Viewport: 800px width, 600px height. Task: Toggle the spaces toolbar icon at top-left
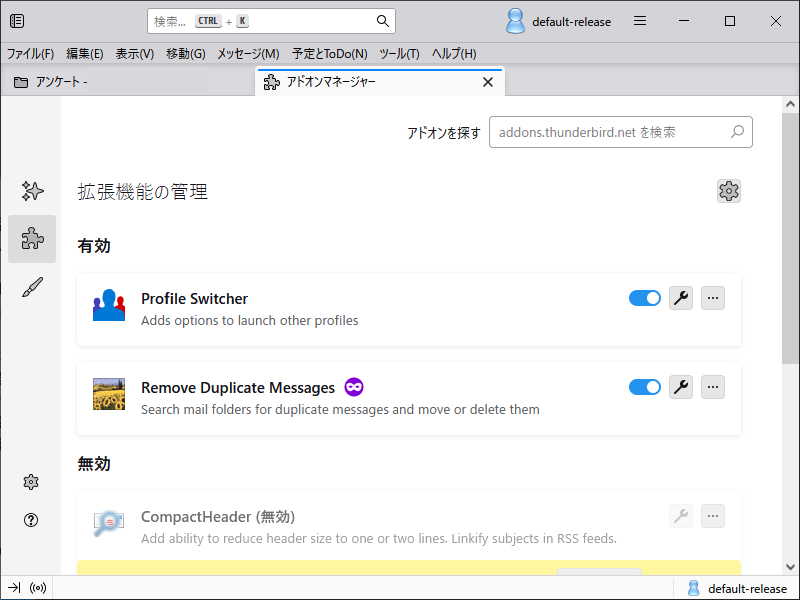click(17, 21)
